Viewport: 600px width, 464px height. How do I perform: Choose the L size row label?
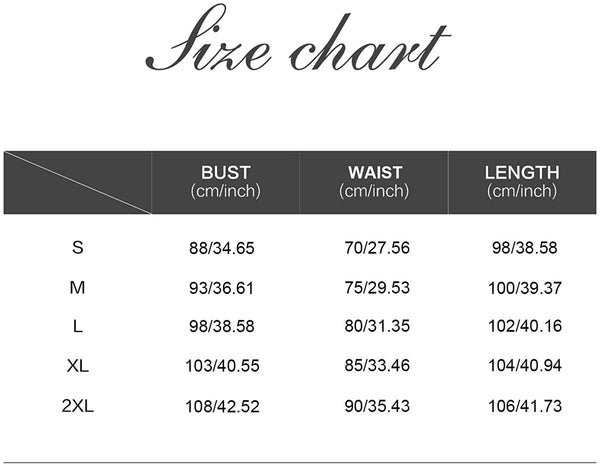click(x=78, y=328)
